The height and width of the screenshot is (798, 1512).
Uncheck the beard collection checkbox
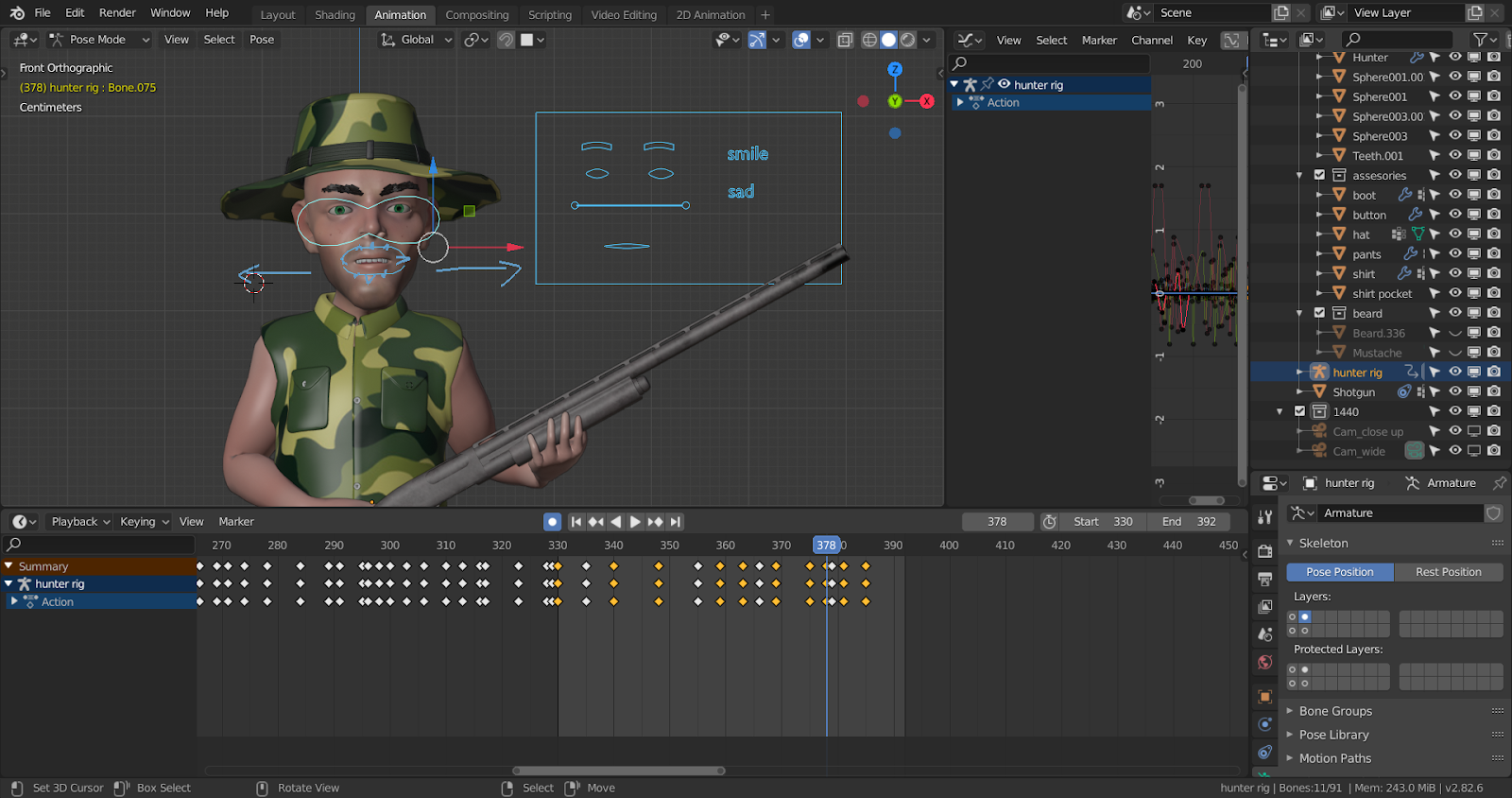click(x=1319, y=313)
